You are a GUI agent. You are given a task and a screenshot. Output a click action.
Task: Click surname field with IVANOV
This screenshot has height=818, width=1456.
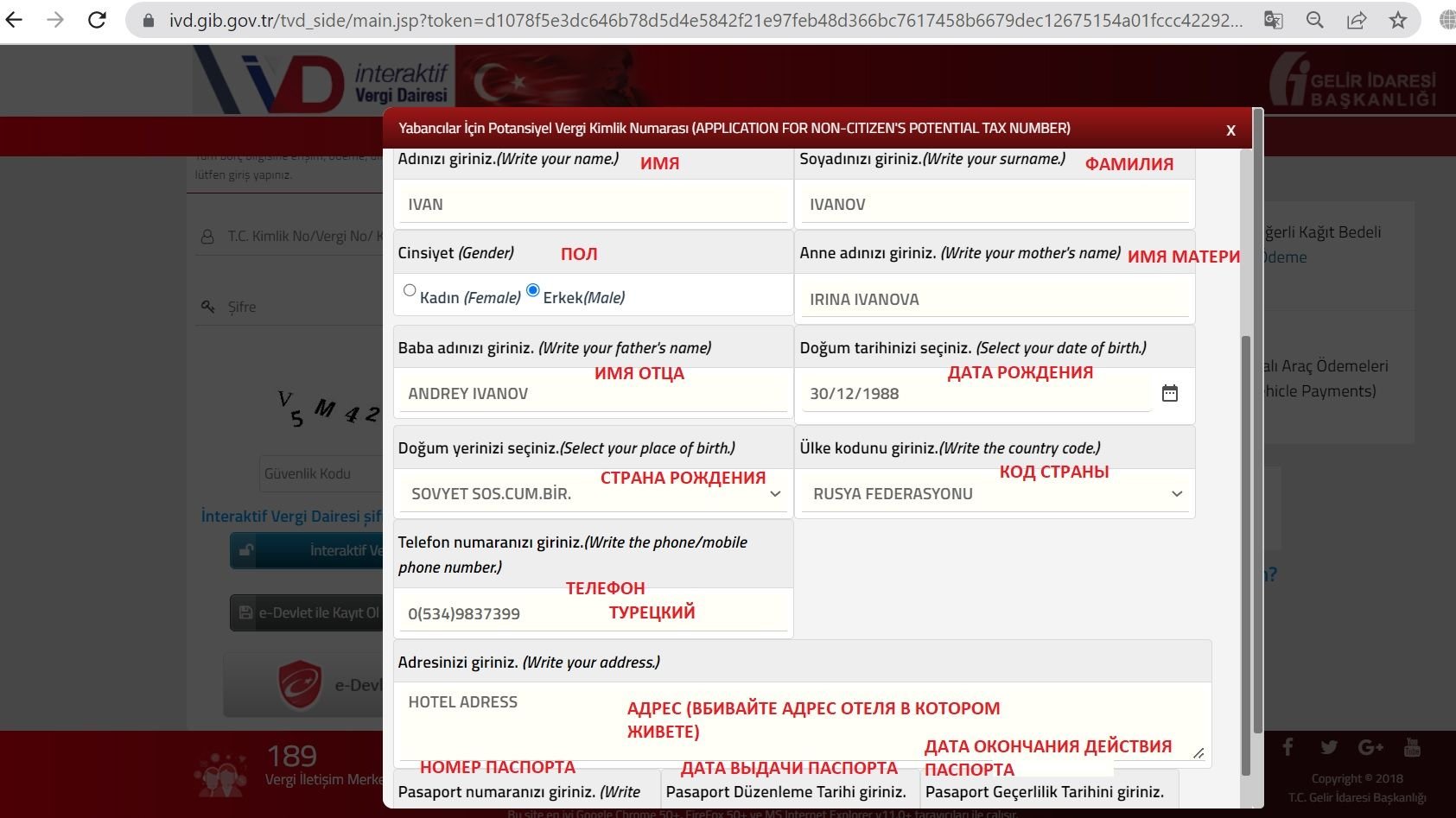(995, 205)
